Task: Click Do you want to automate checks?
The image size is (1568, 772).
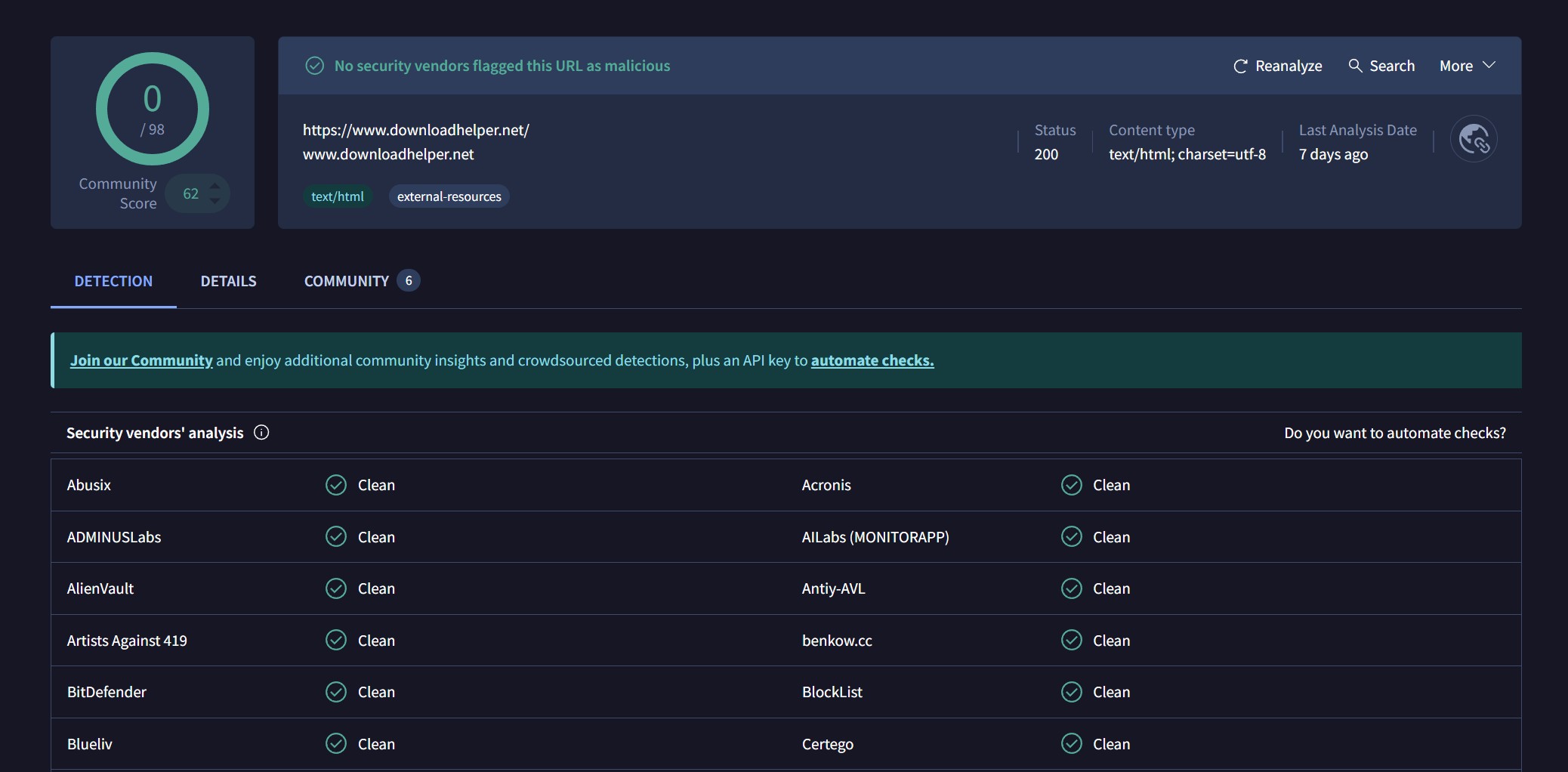Action: [x=1395, y=433]
